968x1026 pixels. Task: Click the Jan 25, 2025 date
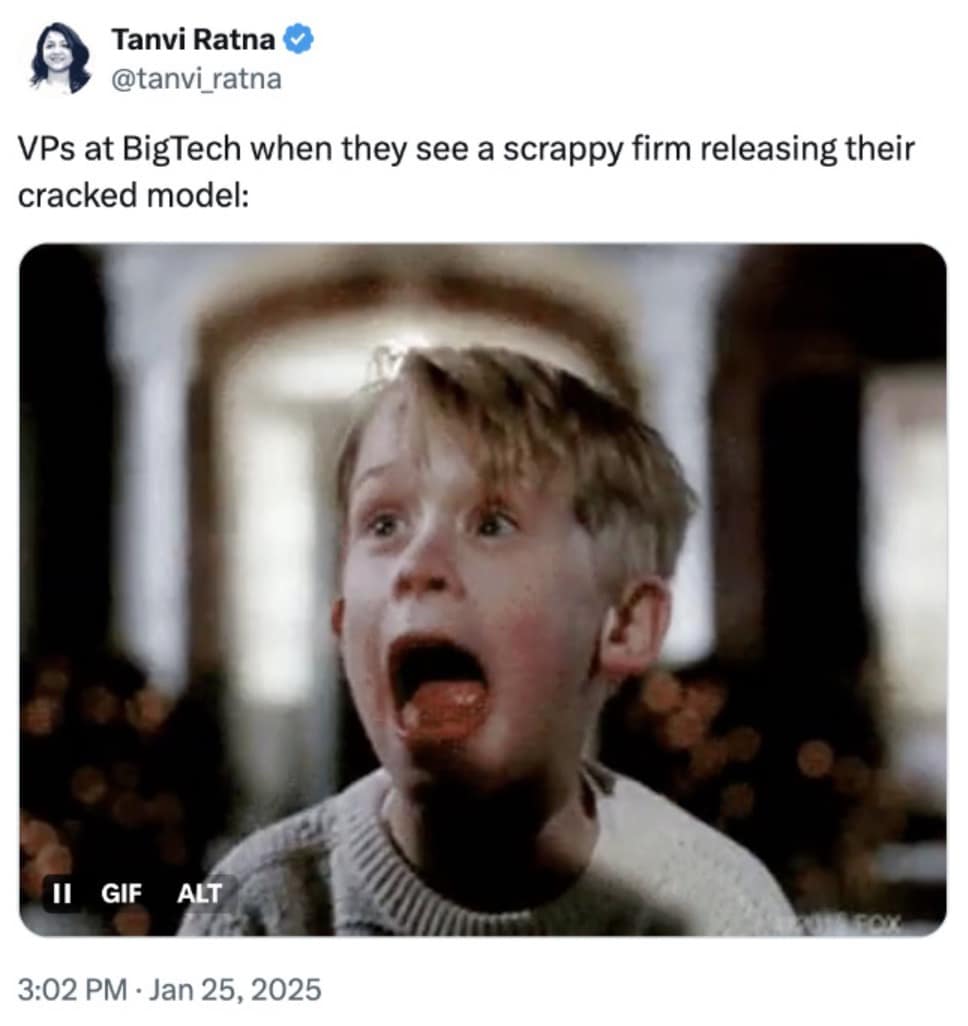[235, 989]
